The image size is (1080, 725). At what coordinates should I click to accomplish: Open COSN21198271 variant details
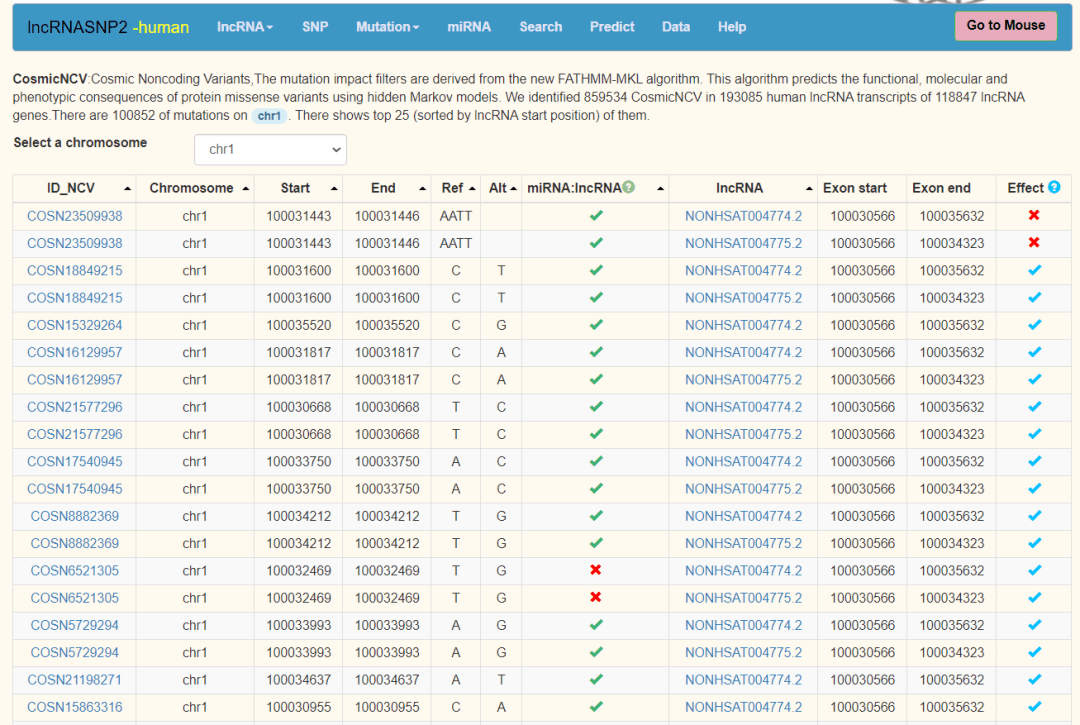[x=75, y=680]
